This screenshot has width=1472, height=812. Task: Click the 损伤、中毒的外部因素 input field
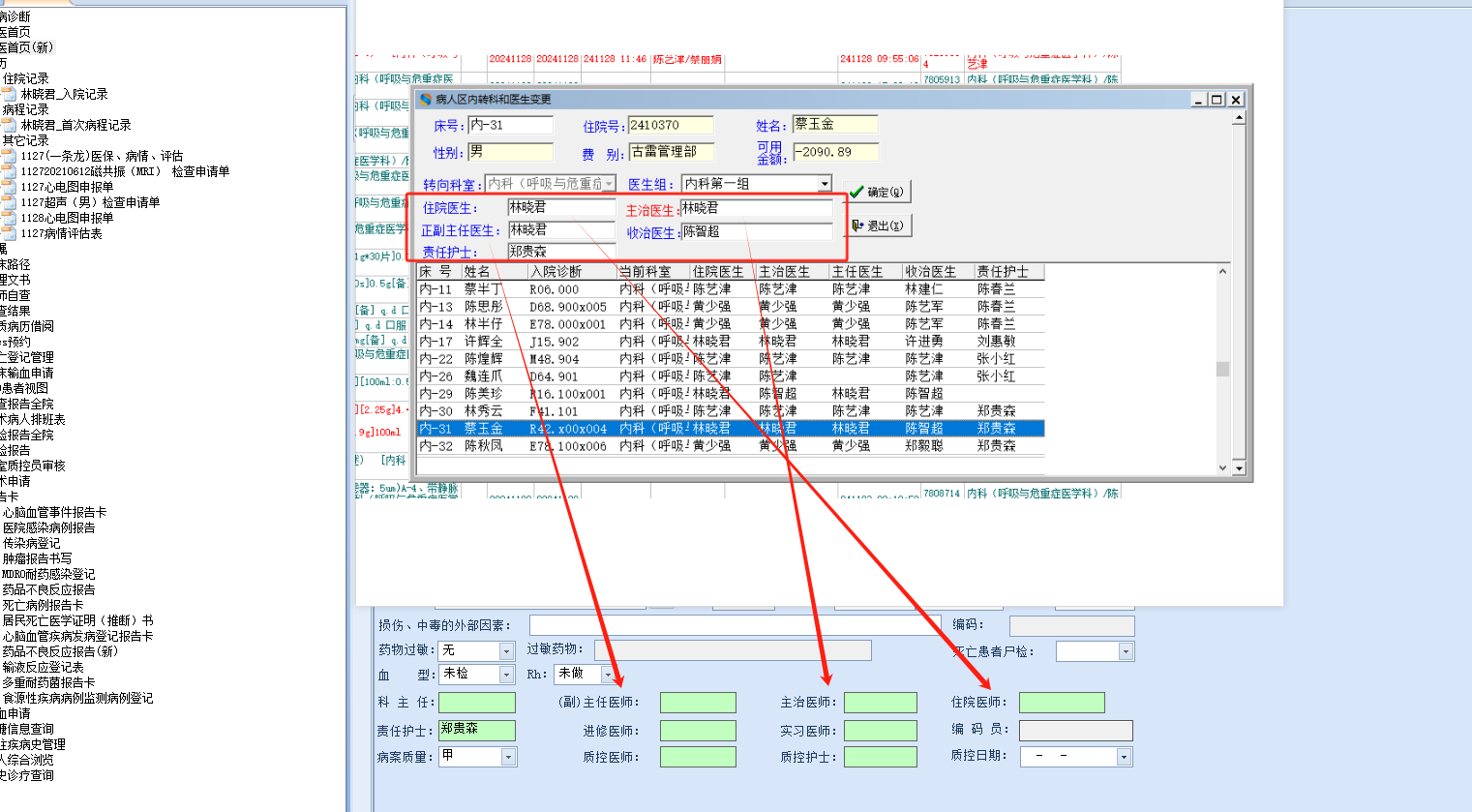(735, 625)
